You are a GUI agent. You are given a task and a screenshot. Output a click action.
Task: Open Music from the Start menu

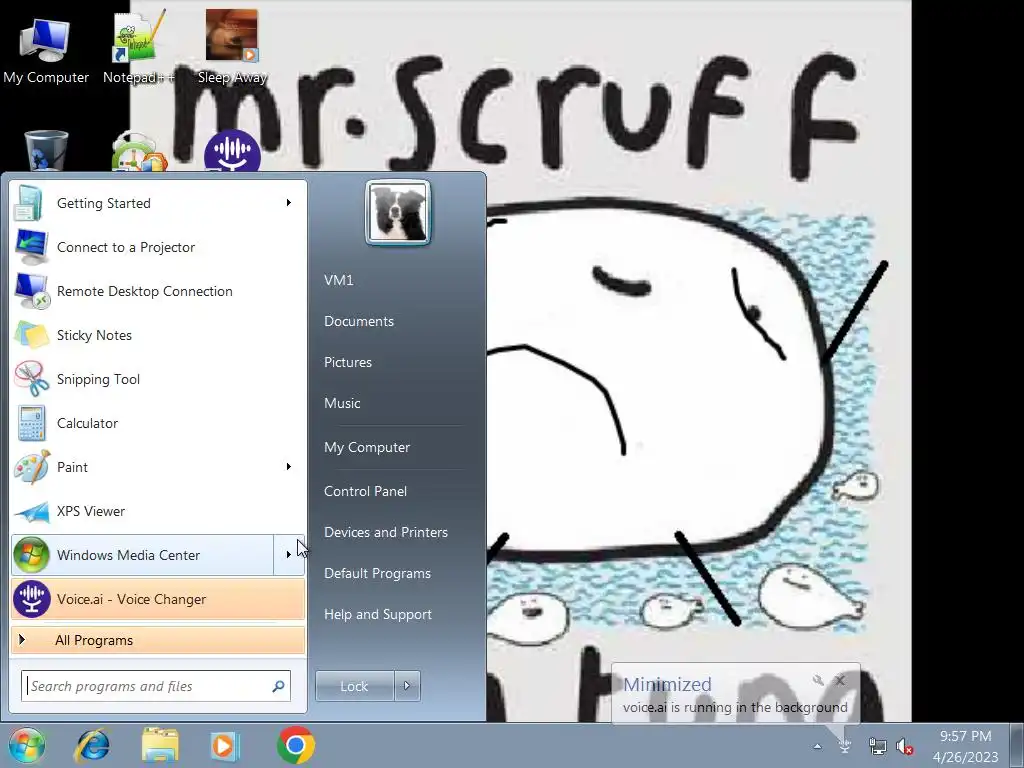tap(342, 404)
